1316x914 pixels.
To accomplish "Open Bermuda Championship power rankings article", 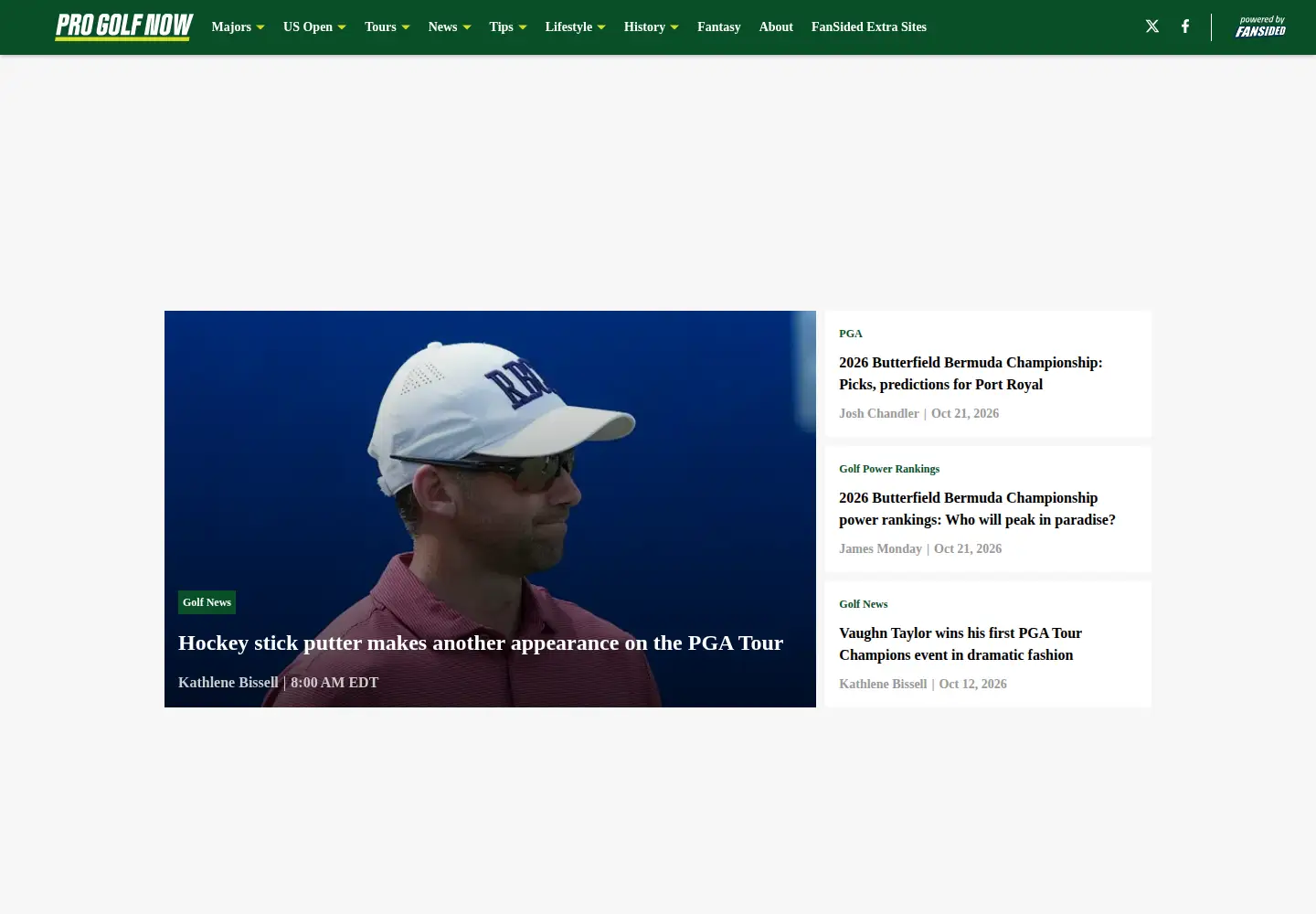I will click(x=977, y=509).
